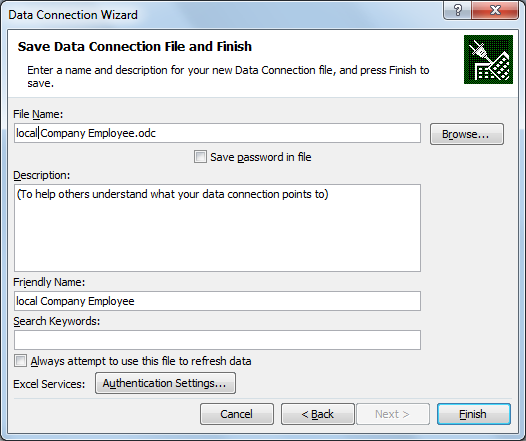Click the Always attempt refresh label text
The width and height of the screenshot is (526, 441).
click(x=141, y=361)
